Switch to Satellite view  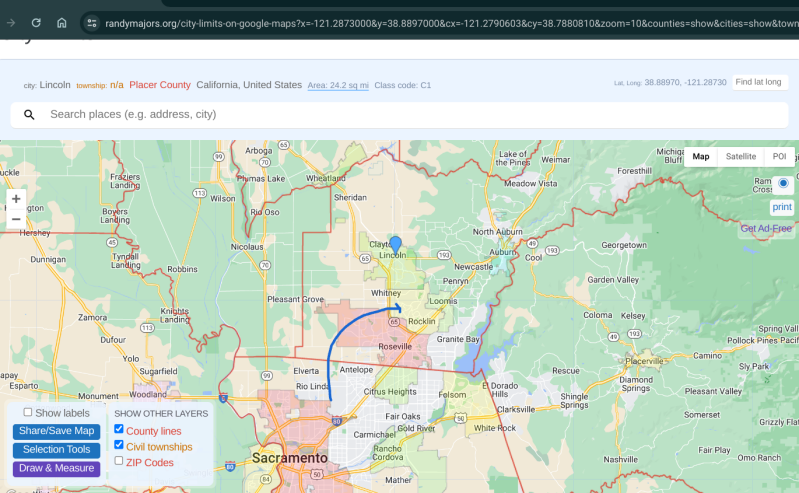point(740,157)
